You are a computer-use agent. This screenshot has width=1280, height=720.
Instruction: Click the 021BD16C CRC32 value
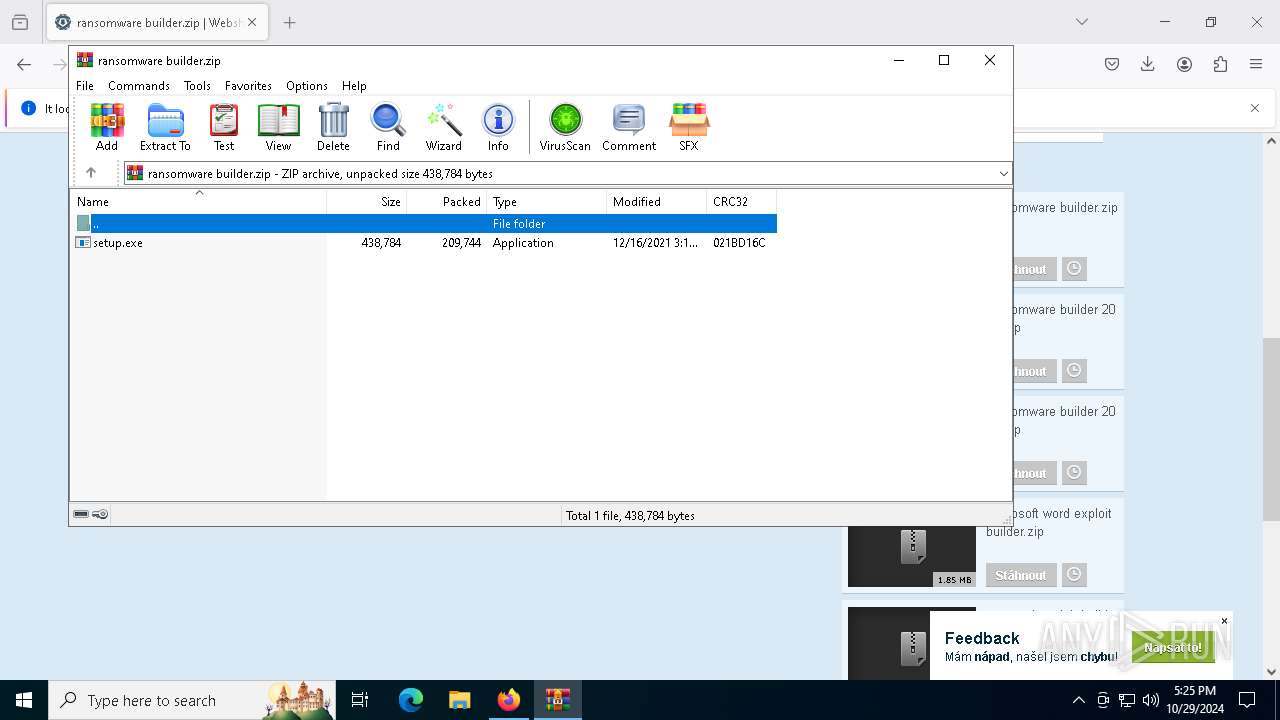point(739,243)
